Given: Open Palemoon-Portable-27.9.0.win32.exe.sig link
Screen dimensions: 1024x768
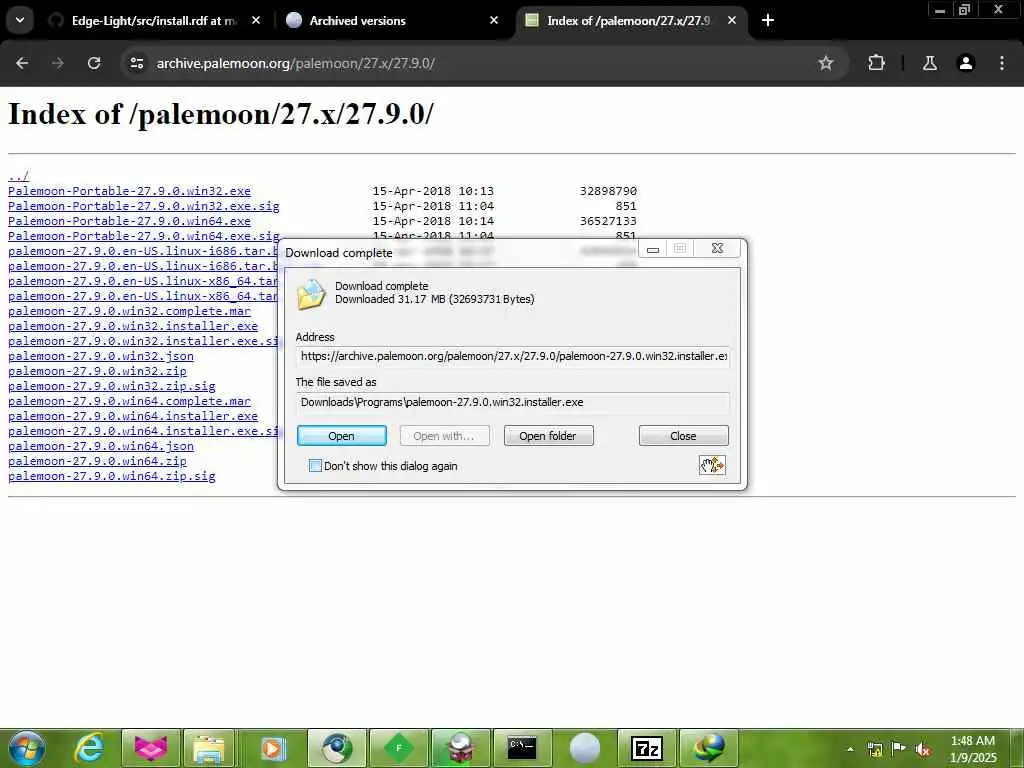Looking at the screenshot, I should [144, 206].
